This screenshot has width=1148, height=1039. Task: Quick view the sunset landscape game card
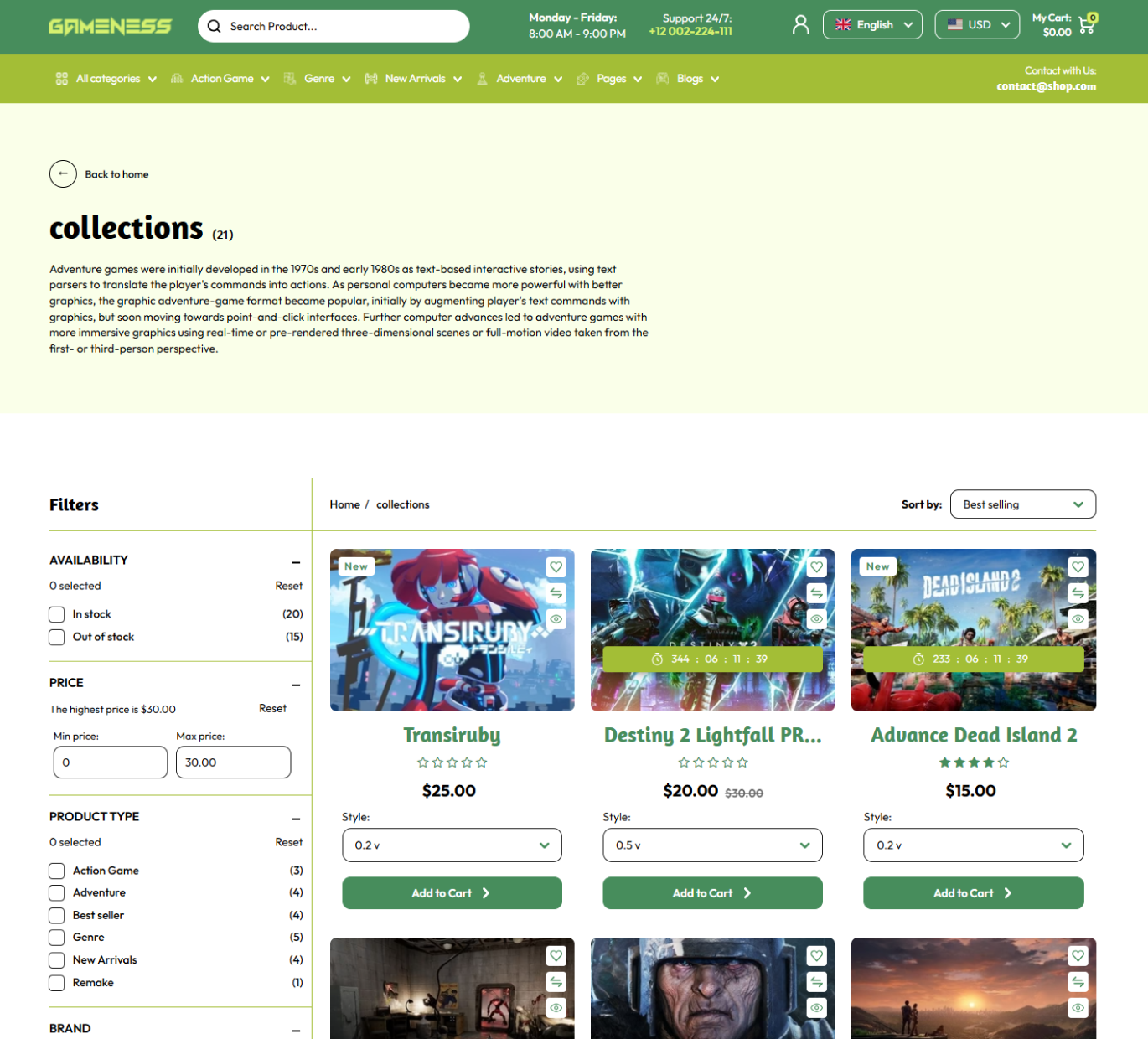click(x=1078, y=1008)
